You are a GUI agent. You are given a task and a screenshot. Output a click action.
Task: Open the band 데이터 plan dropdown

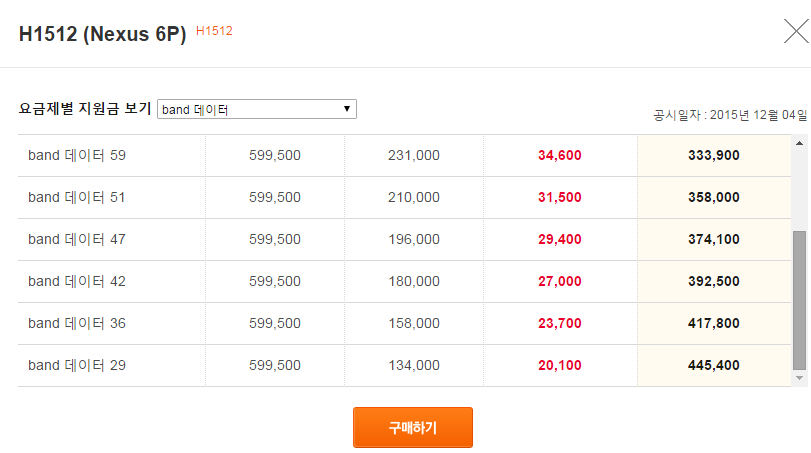[257, 109]
